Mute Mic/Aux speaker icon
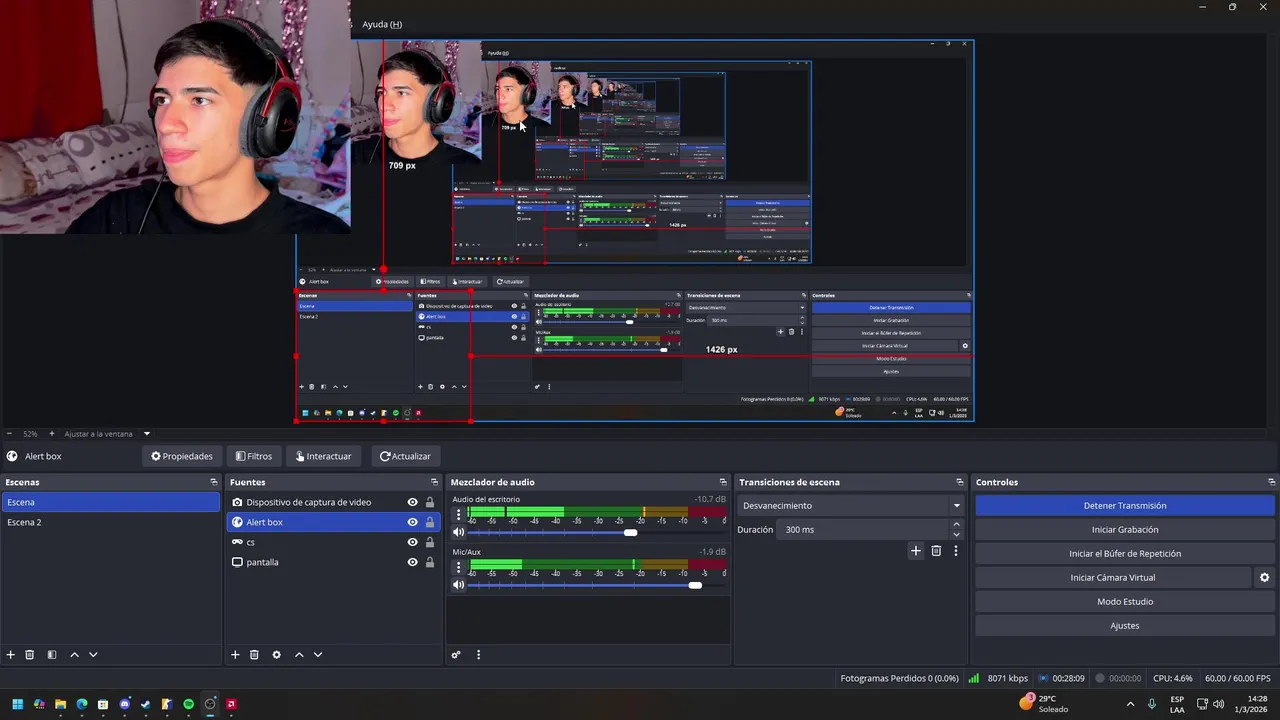This screenshot has width=1280, height=720. point(459,585)
